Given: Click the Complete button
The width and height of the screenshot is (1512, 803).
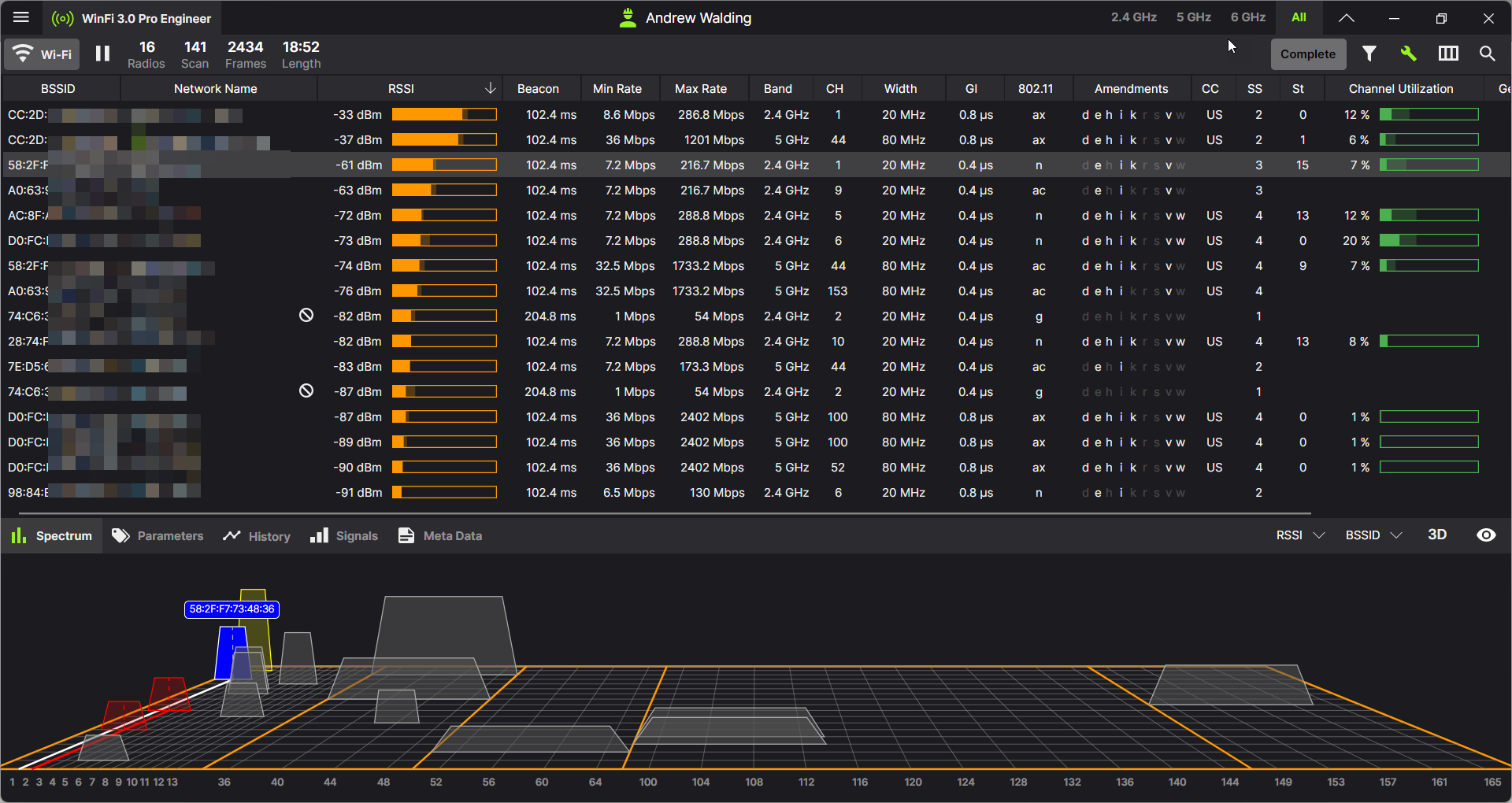Looking at the screenshot, I should coord(1307,54).
